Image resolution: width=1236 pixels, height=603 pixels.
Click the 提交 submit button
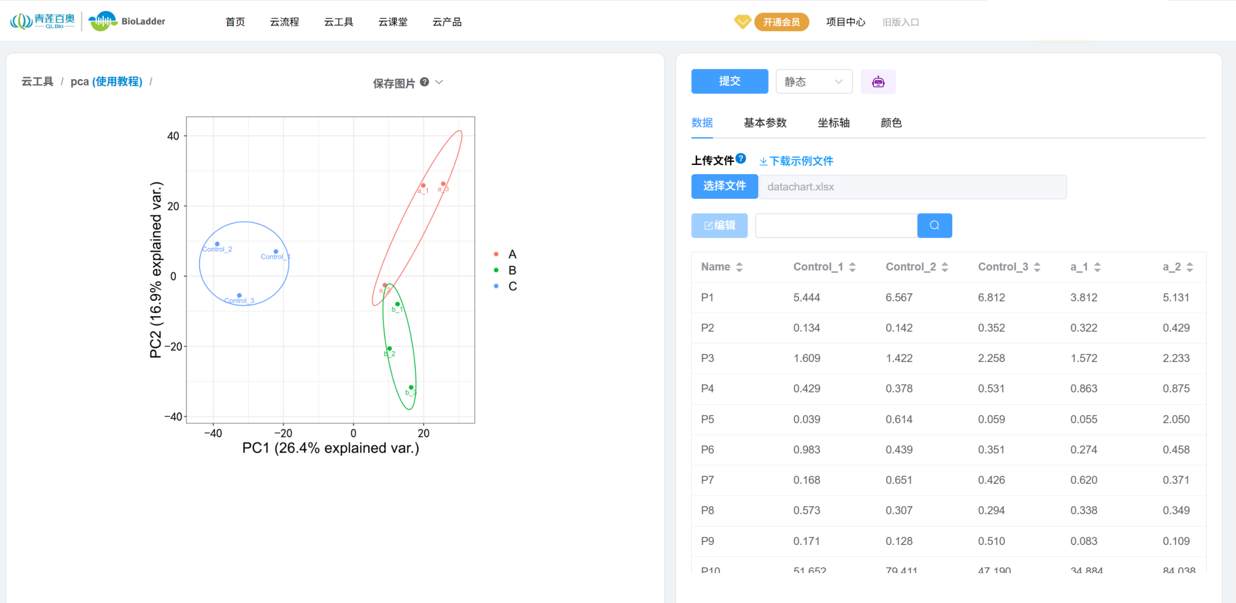[729, 81]
